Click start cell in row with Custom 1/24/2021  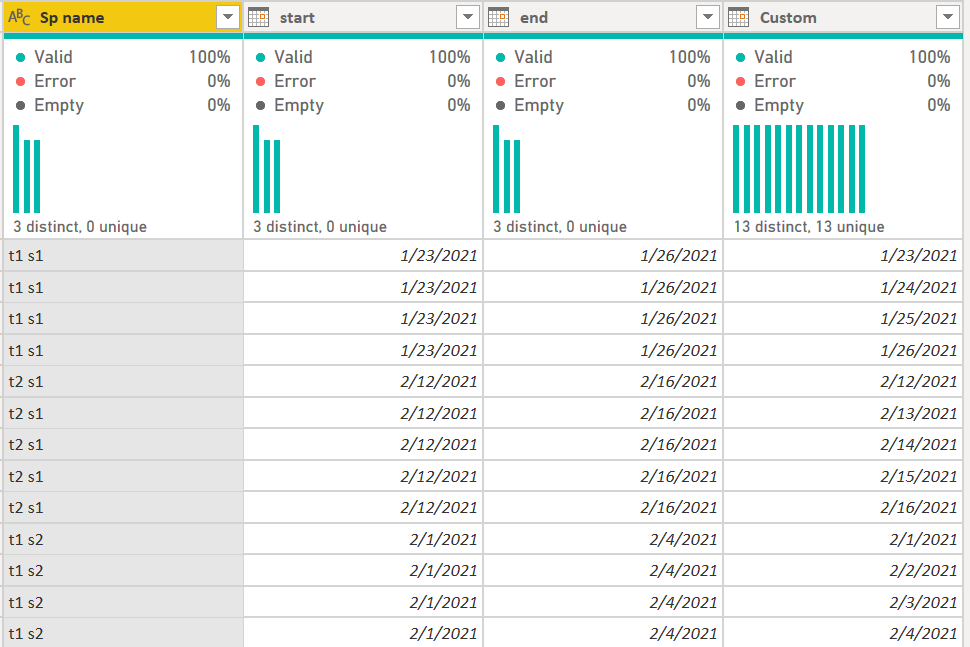point(363,288)
